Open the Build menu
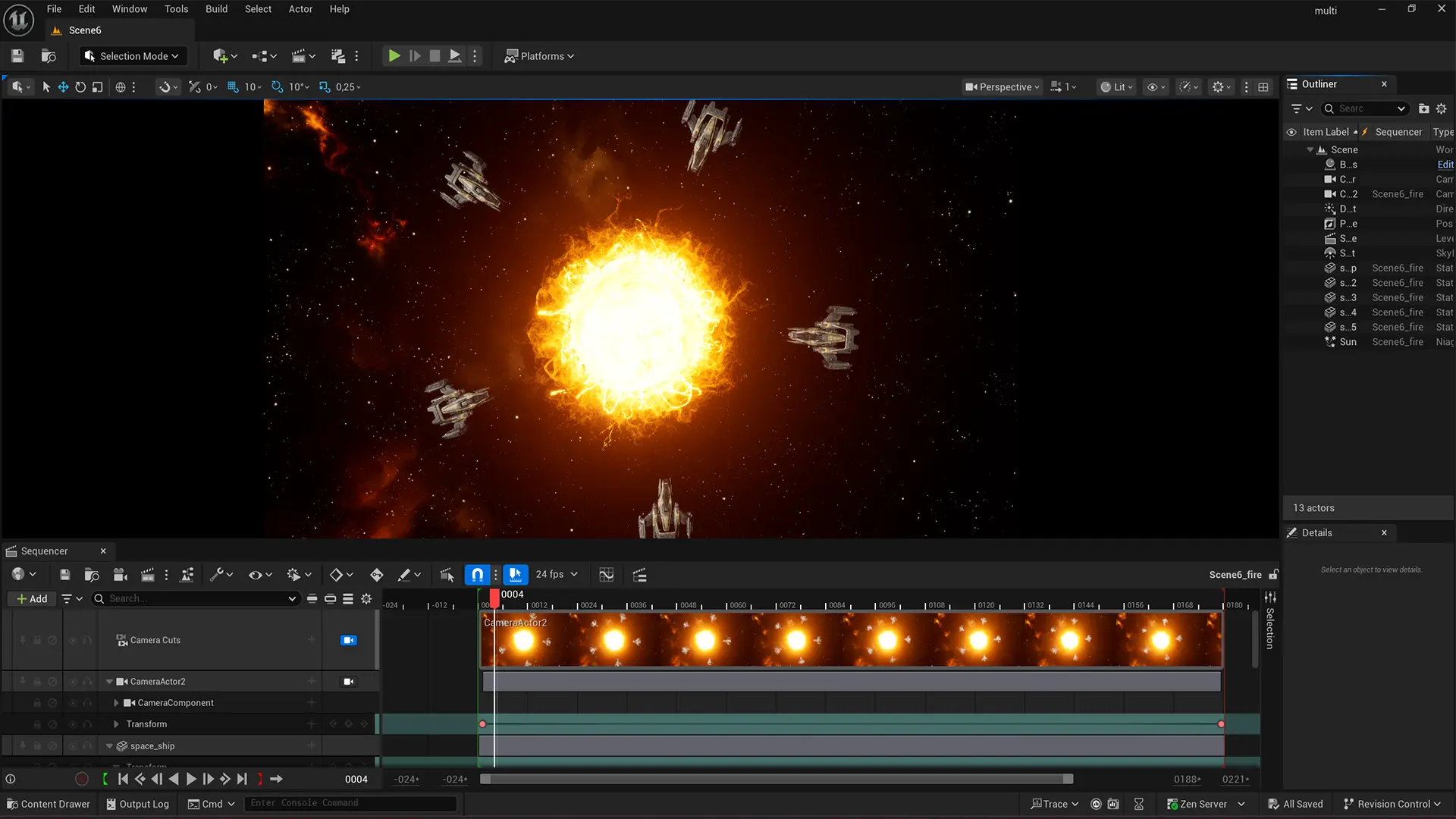This screenshot has width=1456, height=819. click(216, 9)
